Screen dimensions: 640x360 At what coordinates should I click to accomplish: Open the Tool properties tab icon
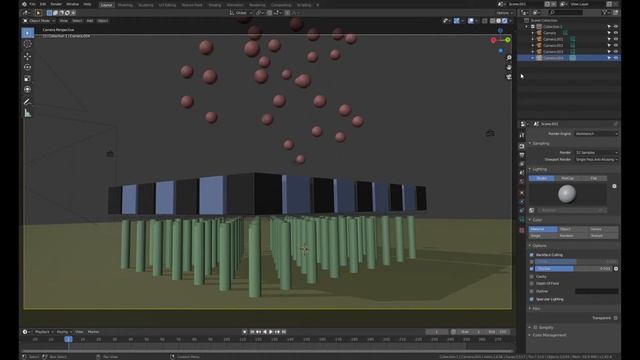coord(522,135)
